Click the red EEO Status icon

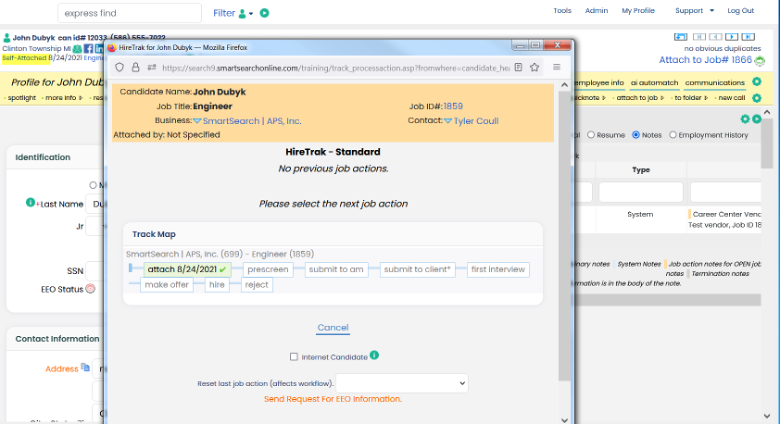pos(90,289)
